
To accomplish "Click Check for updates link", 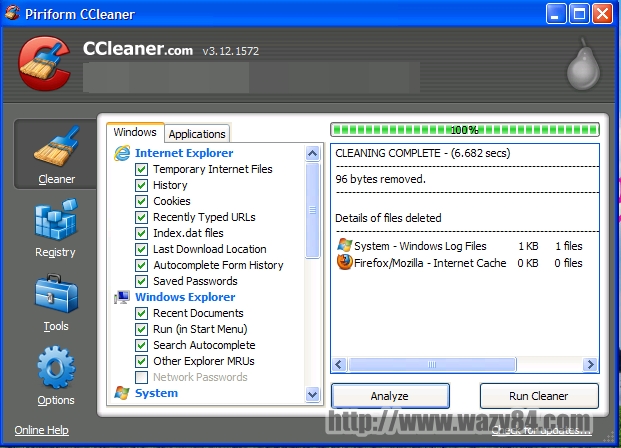I will pyautogui.click(x=541, y=430).
